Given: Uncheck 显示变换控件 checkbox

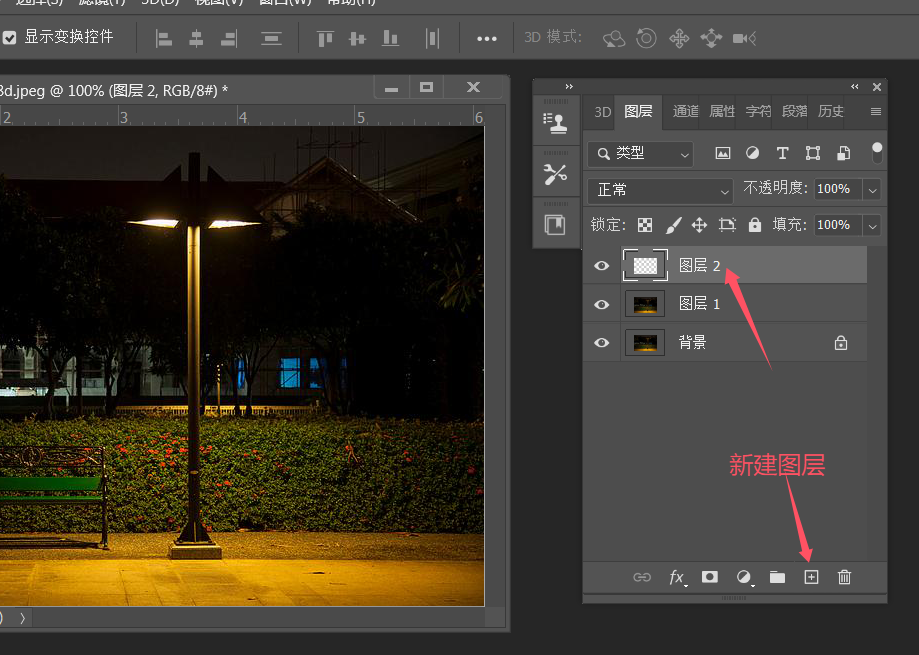Looking at the screenshot, I should click(9, 37).
